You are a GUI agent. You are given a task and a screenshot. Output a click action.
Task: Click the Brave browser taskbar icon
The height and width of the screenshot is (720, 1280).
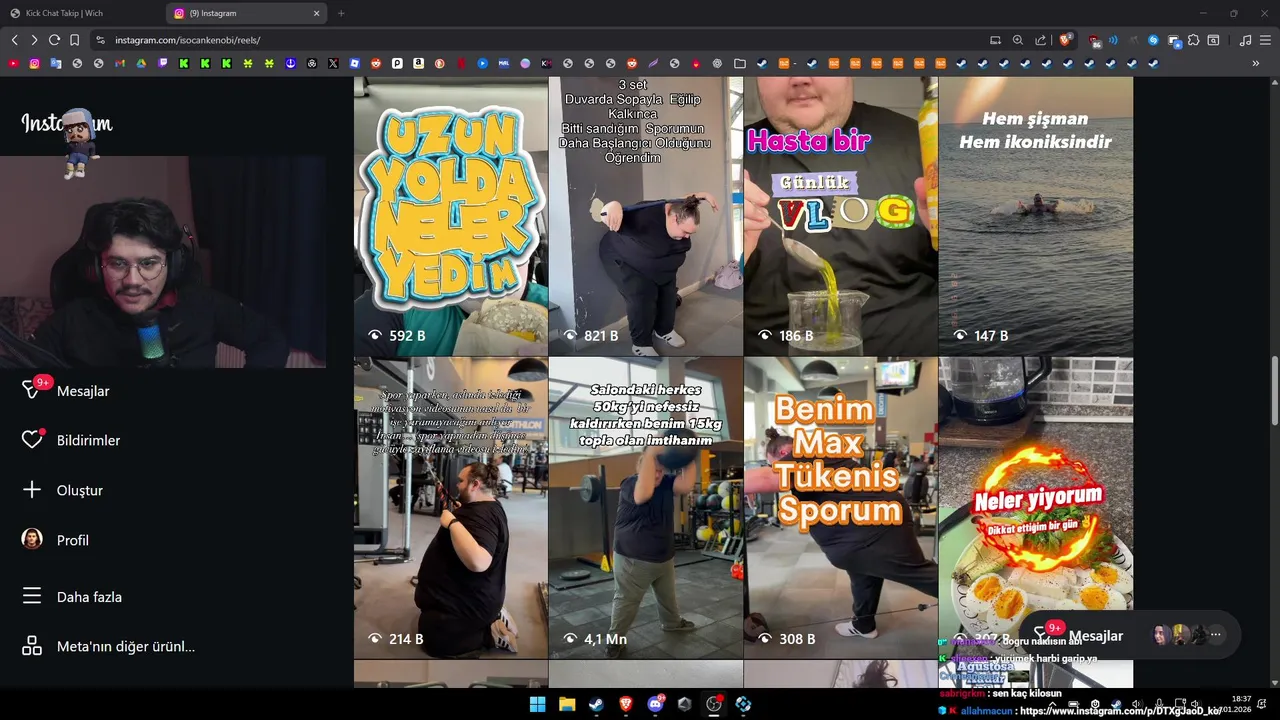(626, 704)
